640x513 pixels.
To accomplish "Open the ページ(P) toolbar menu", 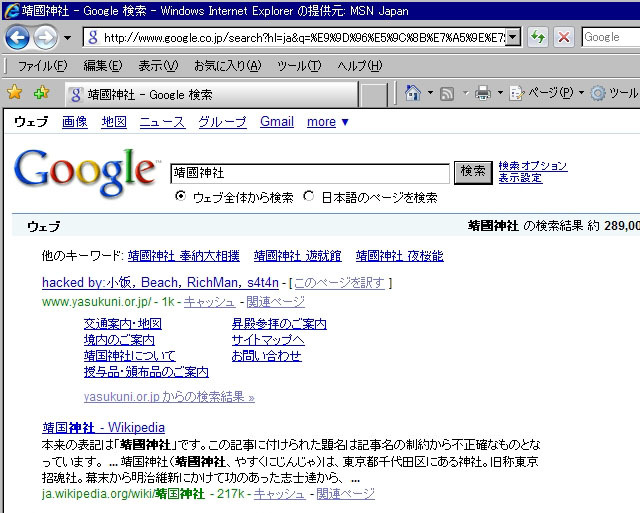I will (x=547, y=93).
